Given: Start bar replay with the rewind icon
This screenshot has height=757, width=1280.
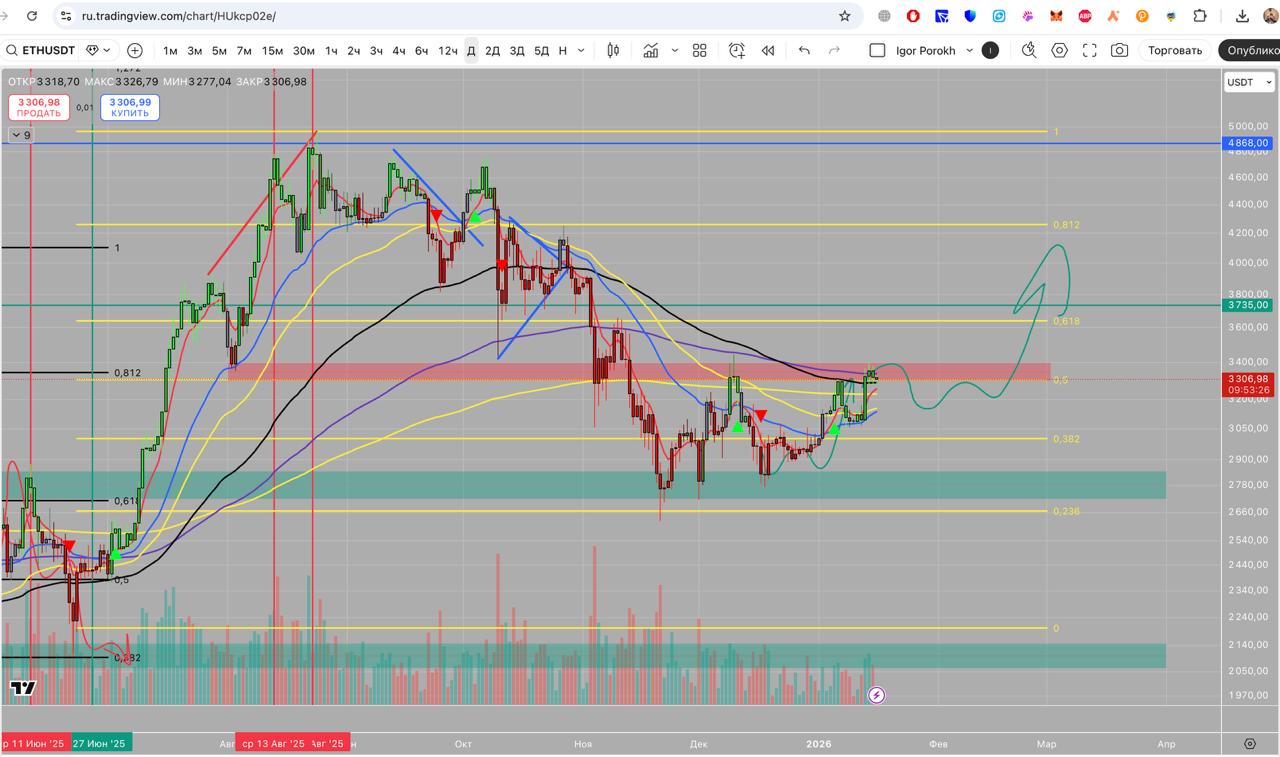Looking at the screenshot, I should click(768, 51).
